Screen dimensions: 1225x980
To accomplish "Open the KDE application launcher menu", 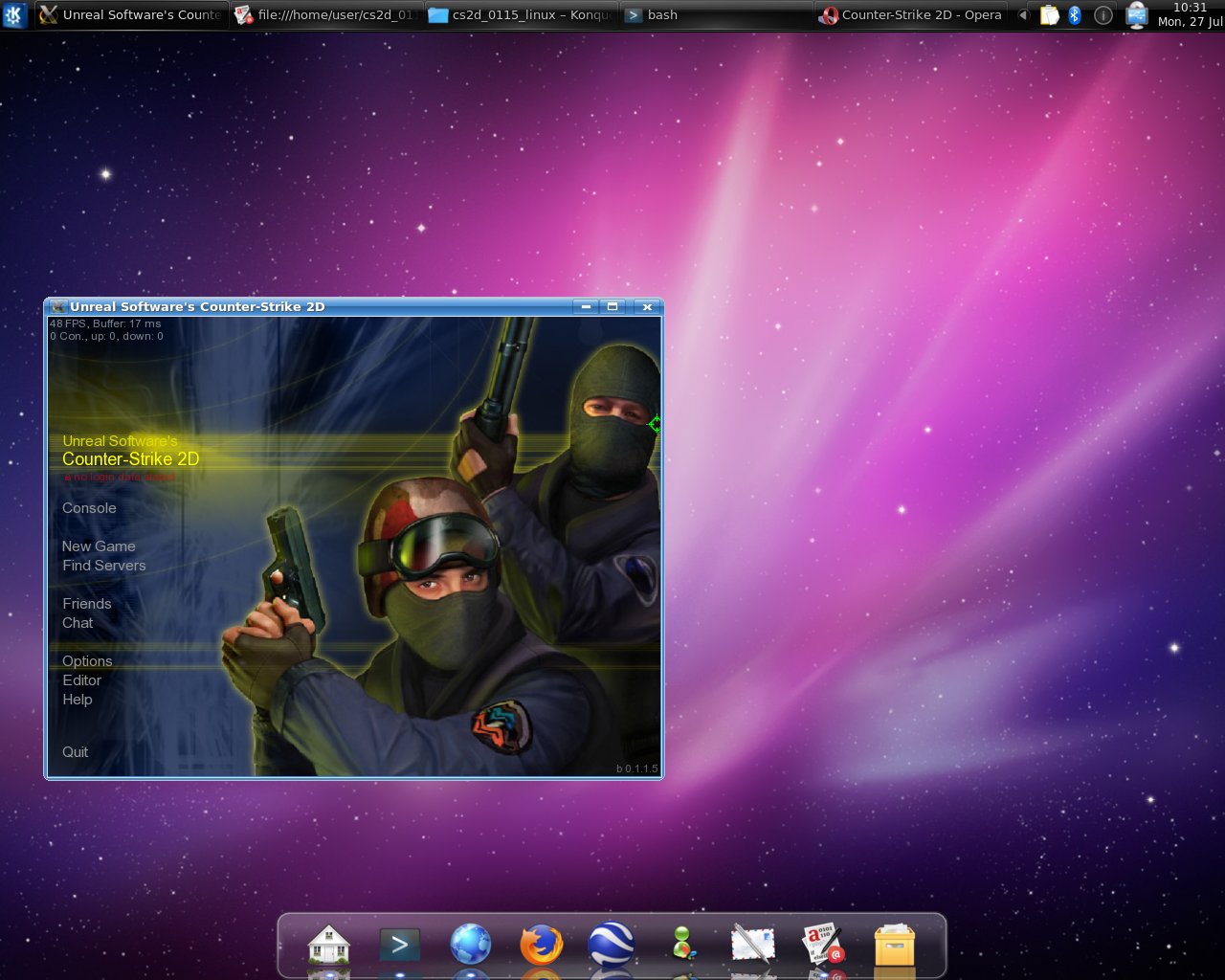I will pos(13,15).
